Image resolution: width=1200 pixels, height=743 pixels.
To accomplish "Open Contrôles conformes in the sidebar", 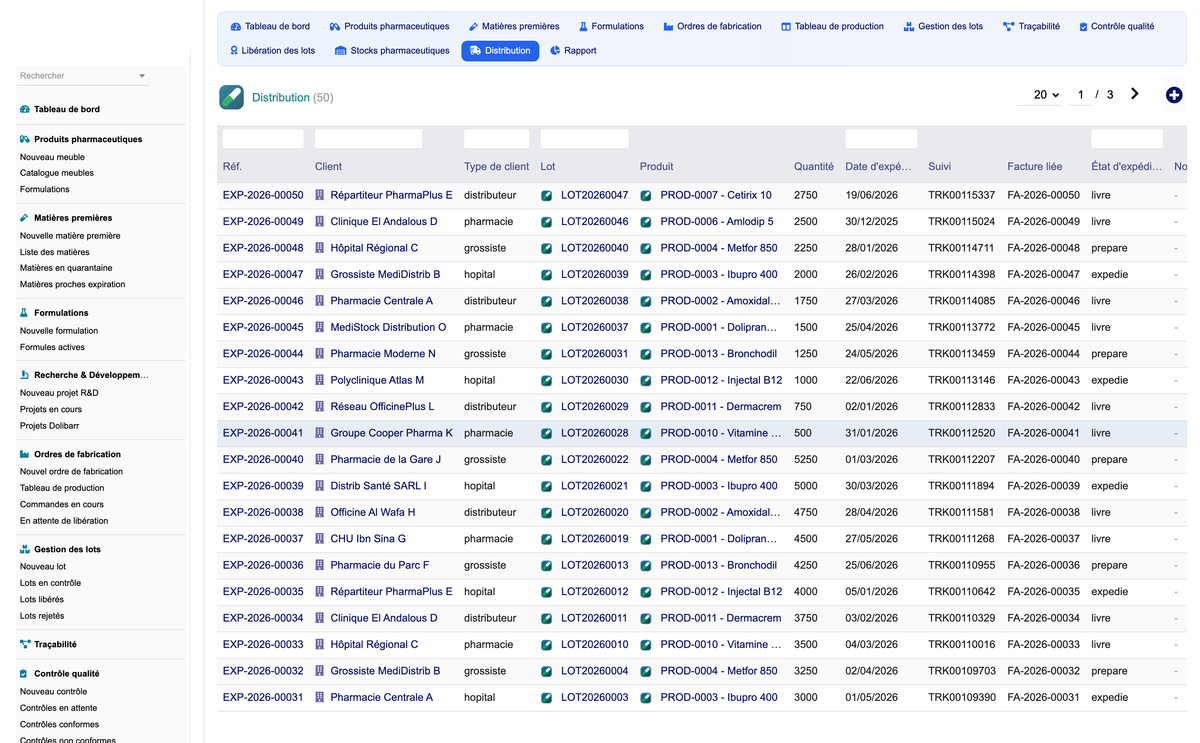I will coord(59,724).
